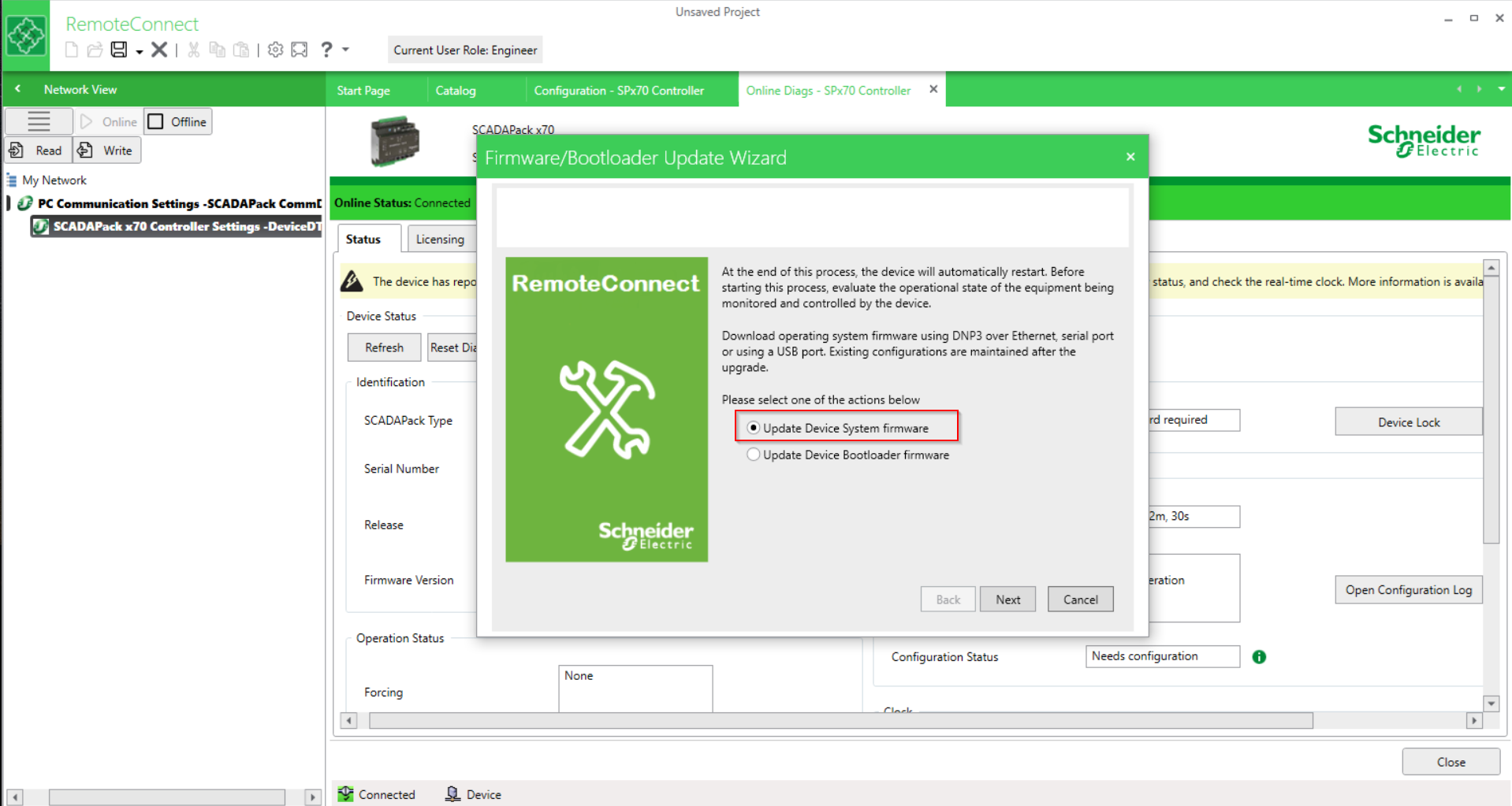Switch to the Start Page tab
1512x806 pixels.
click(363, 91)
